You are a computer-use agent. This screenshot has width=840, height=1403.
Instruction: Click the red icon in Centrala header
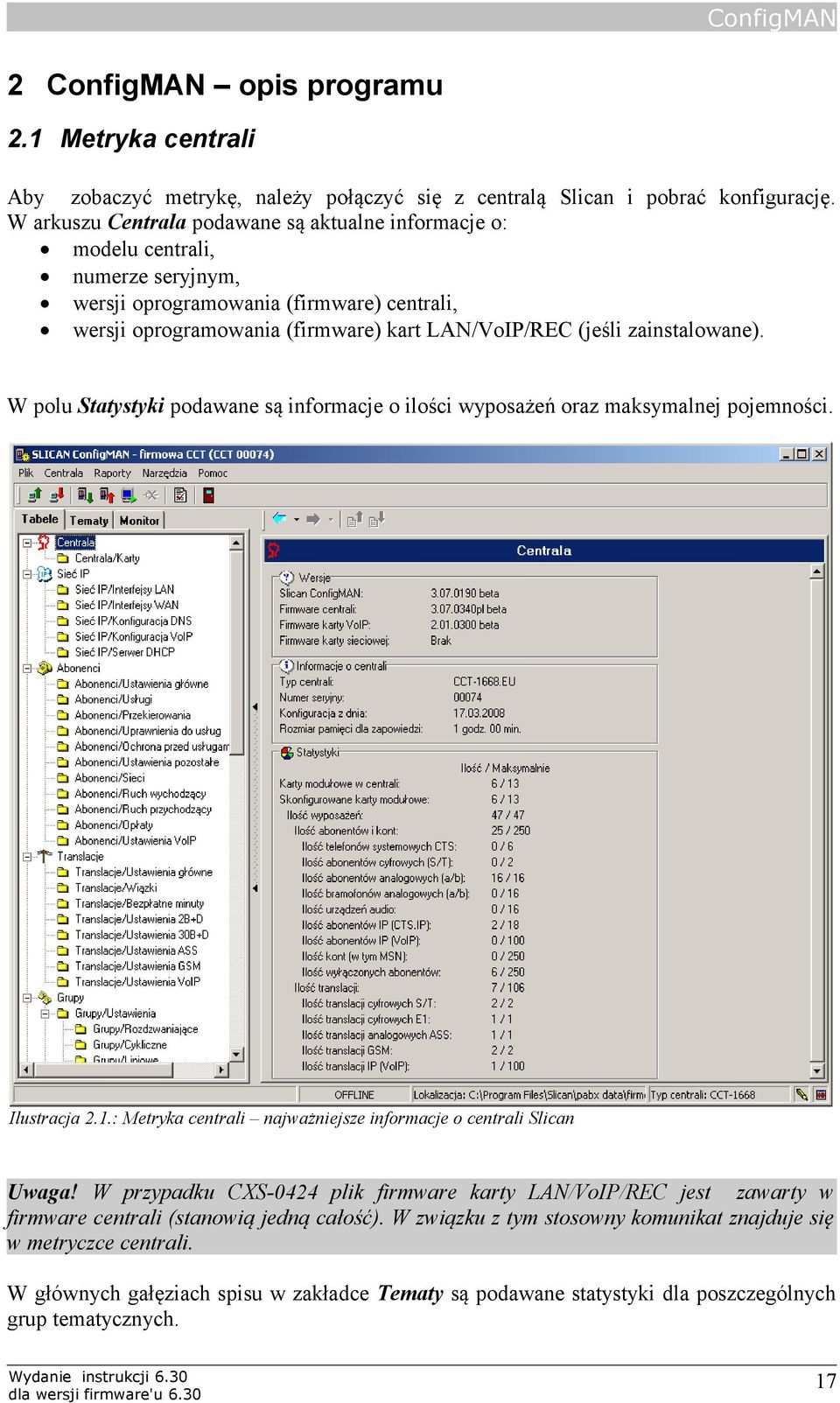[x=273, y=551]
